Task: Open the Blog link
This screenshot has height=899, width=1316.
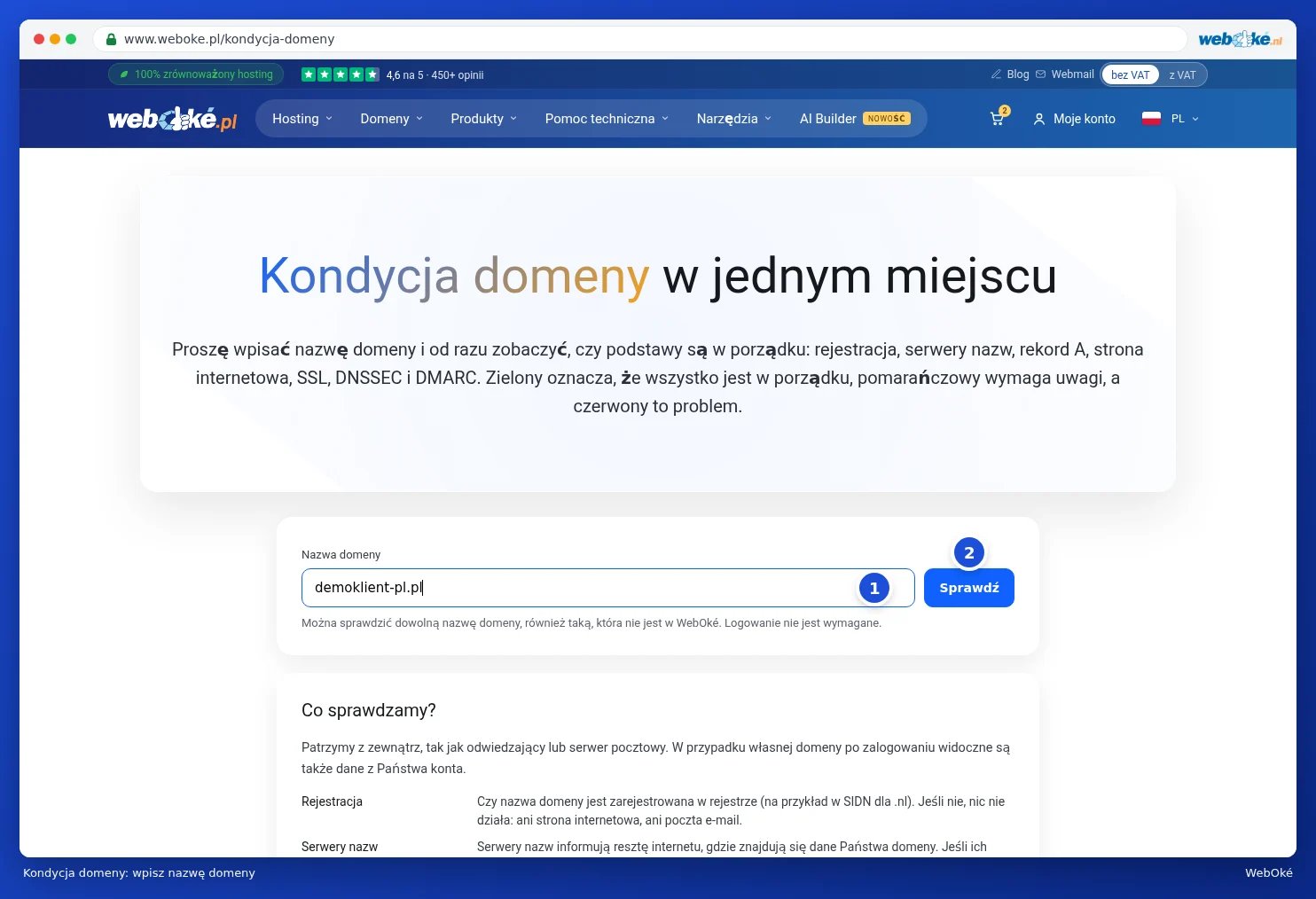Action: (x=1018, y=74)
